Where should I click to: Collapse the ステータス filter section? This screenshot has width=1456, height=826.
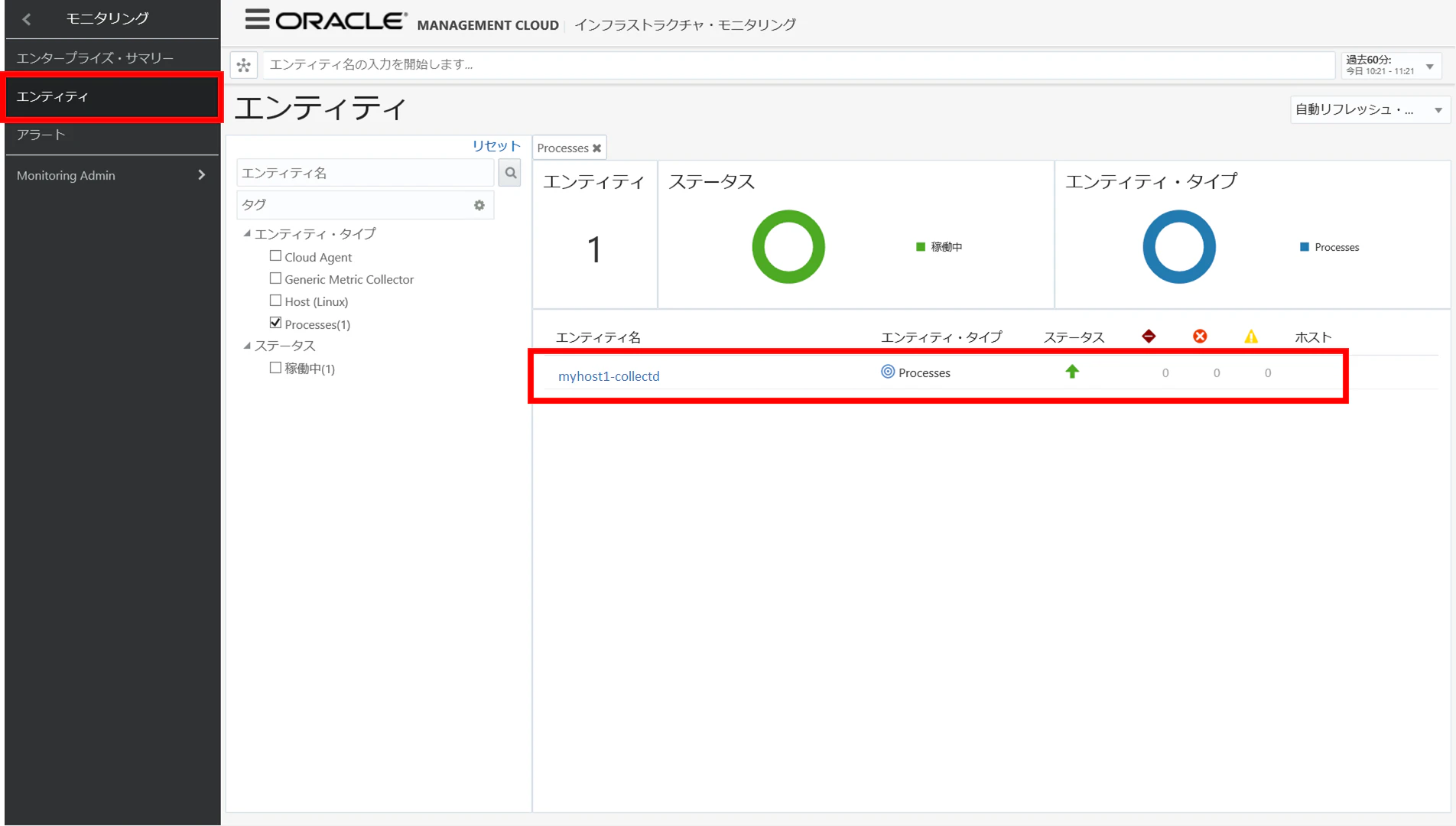click(247, 346)
